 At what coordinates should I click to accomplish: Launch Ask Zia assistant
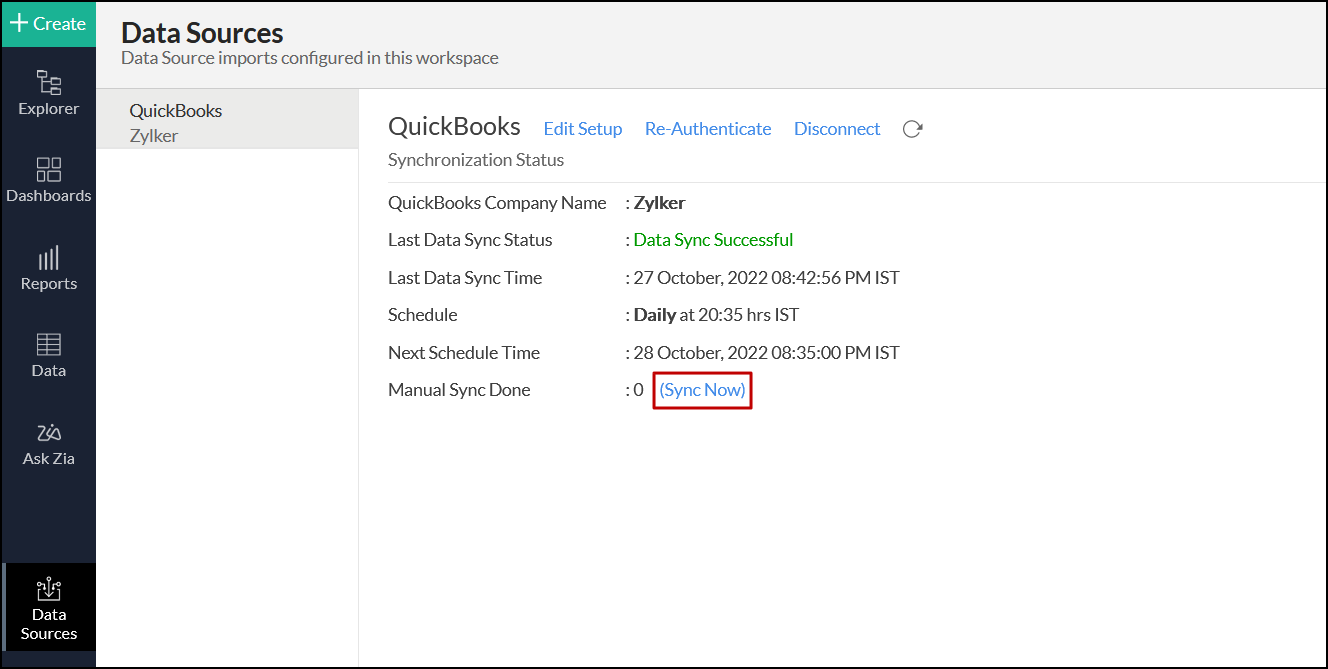pyautogui.click(x=48, y=443)
